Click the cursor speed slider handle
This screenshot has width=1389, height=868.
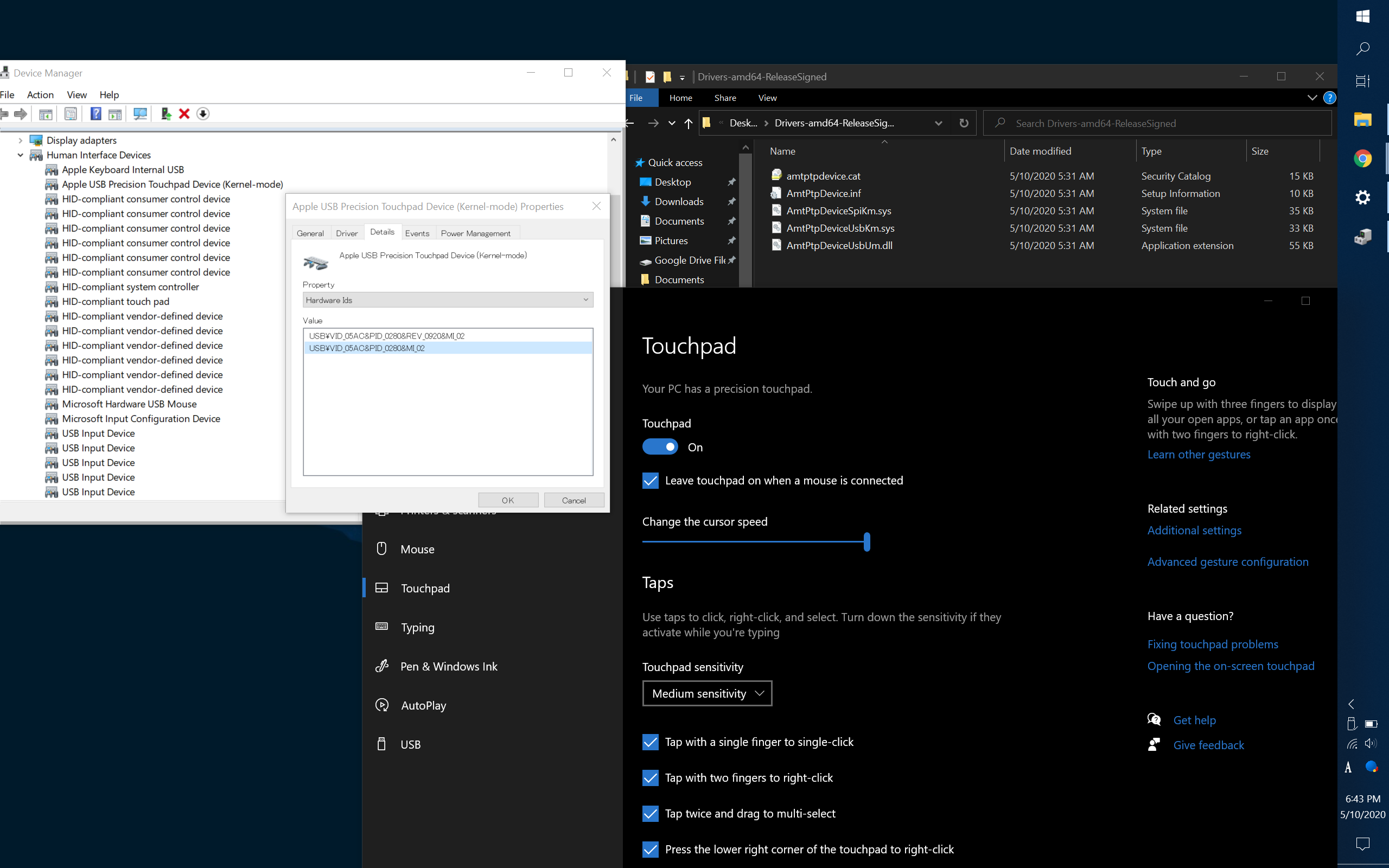(866, 541)
